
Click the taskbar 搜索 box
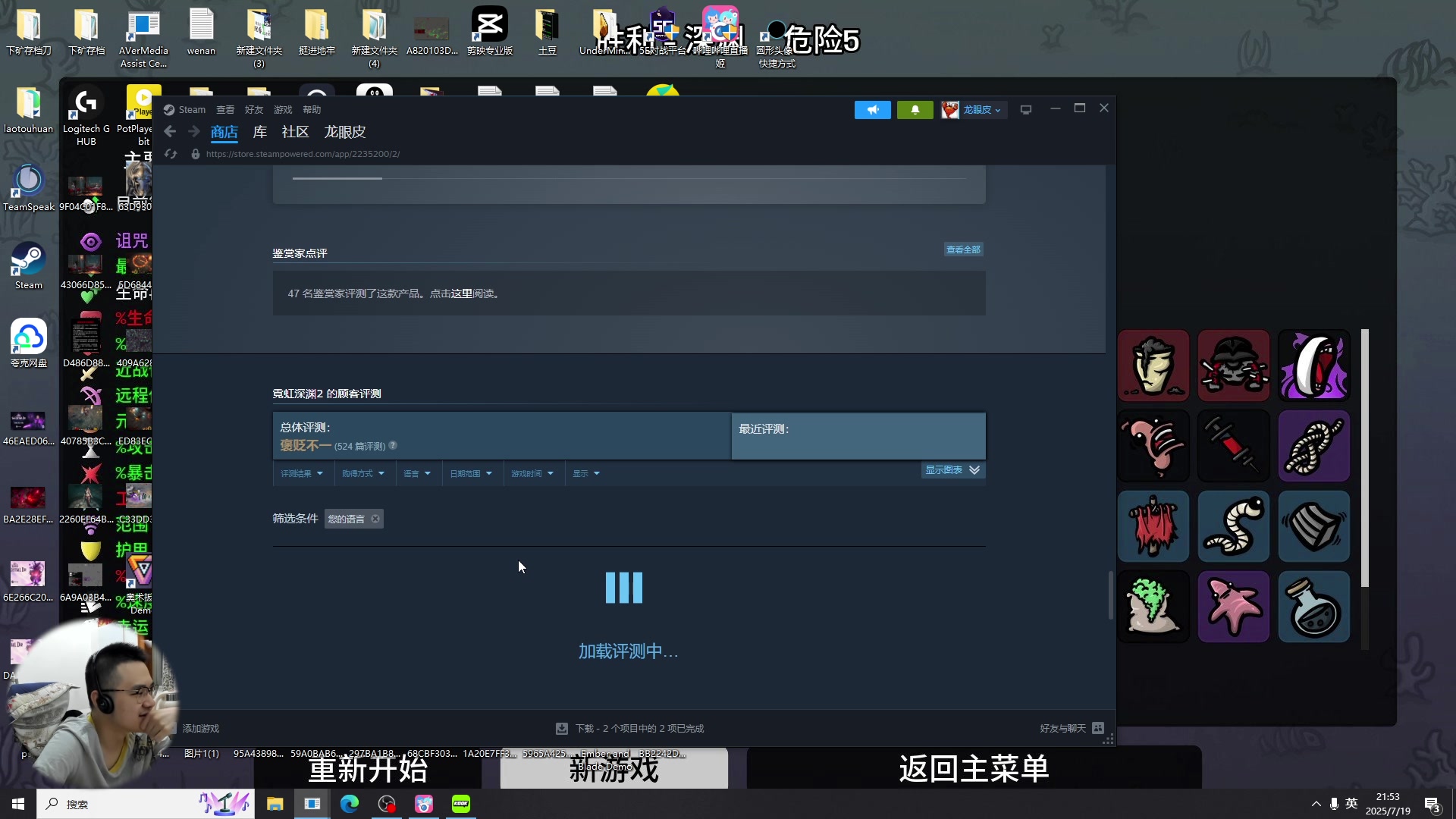click(146, 804)
